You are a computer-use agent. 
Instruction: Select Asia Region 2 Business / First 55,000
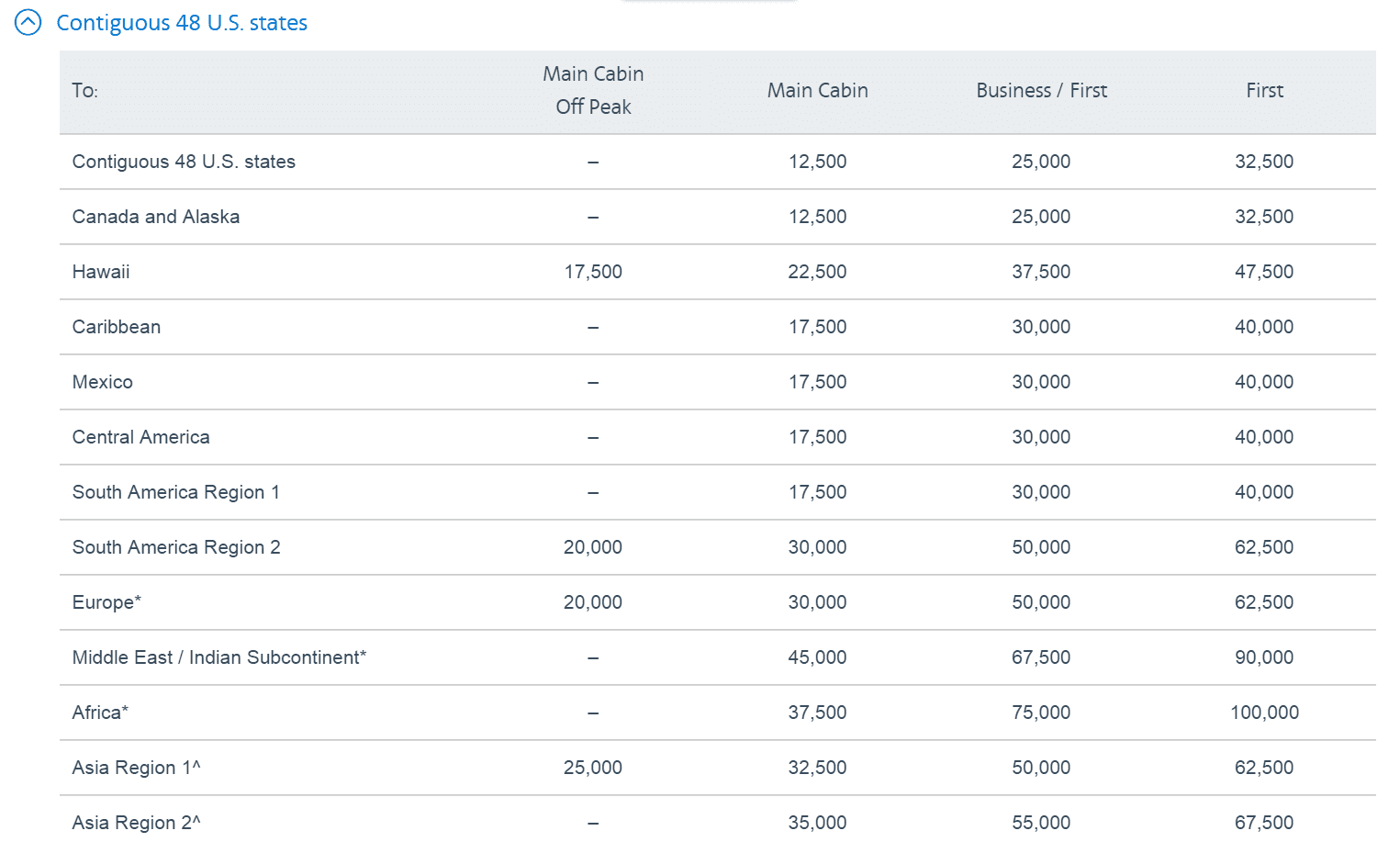click(1041, 823)
